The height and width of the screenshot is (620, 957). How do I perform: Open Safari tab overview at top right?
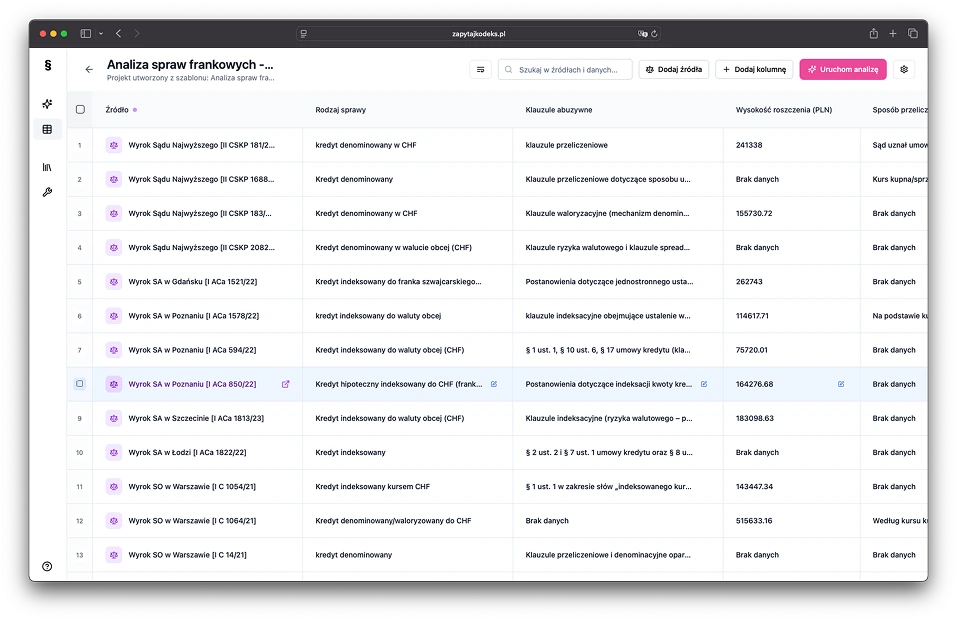pos(911,32)
